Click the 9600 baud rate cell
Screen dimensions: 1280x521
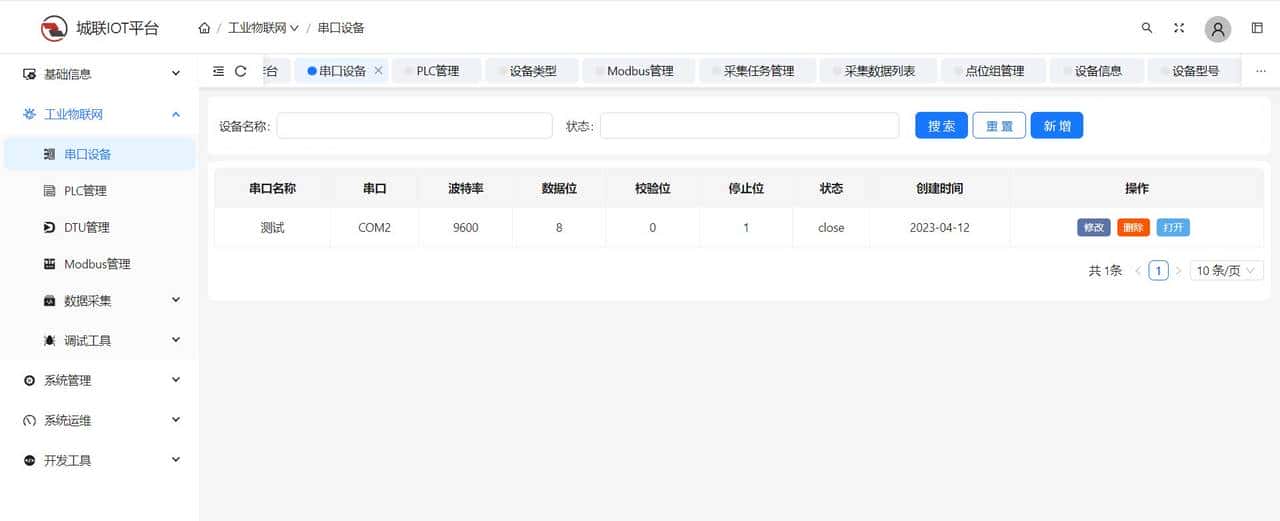click(x=465, y=228)
